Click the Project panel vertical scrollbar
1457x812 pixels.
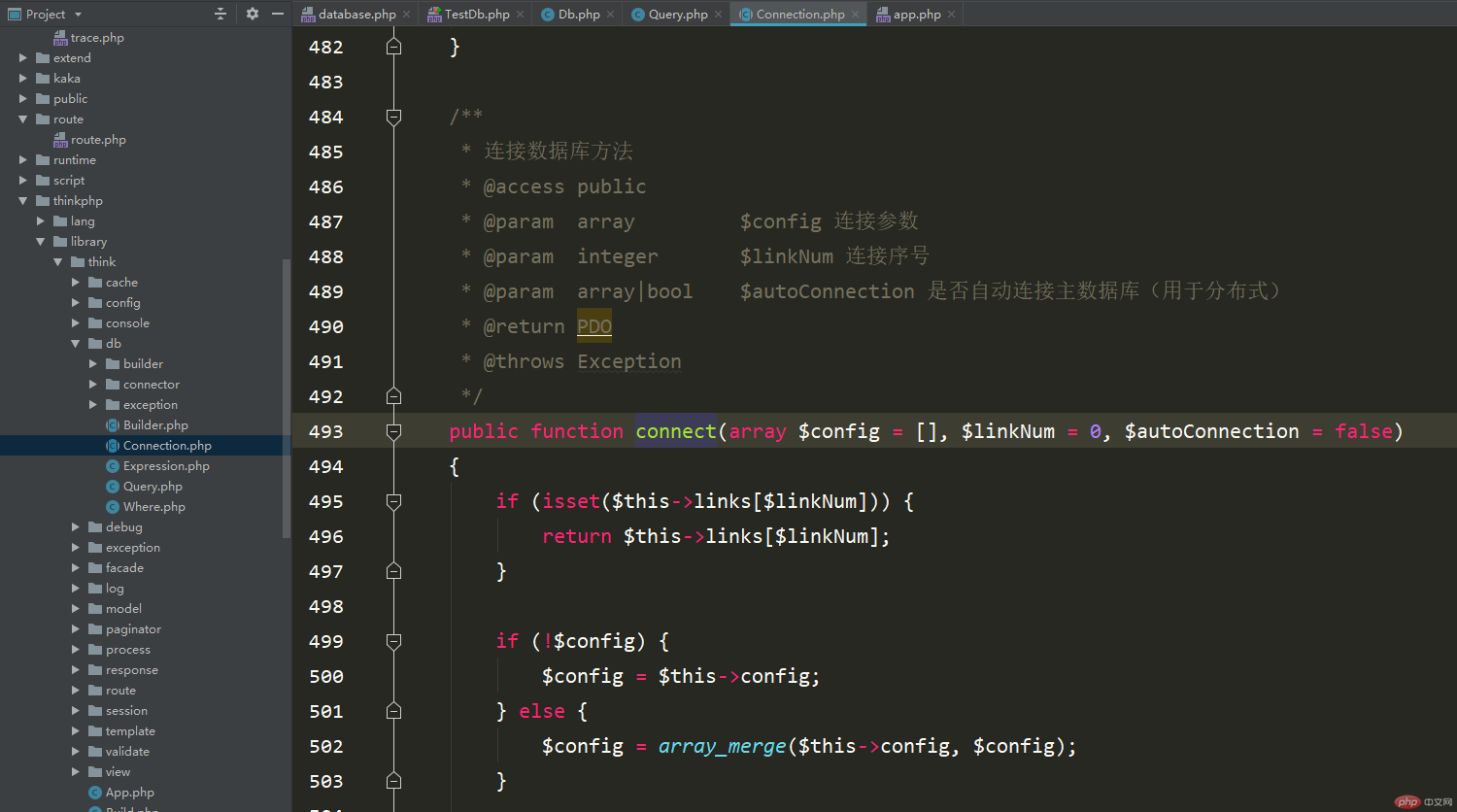tap(287, 398)
